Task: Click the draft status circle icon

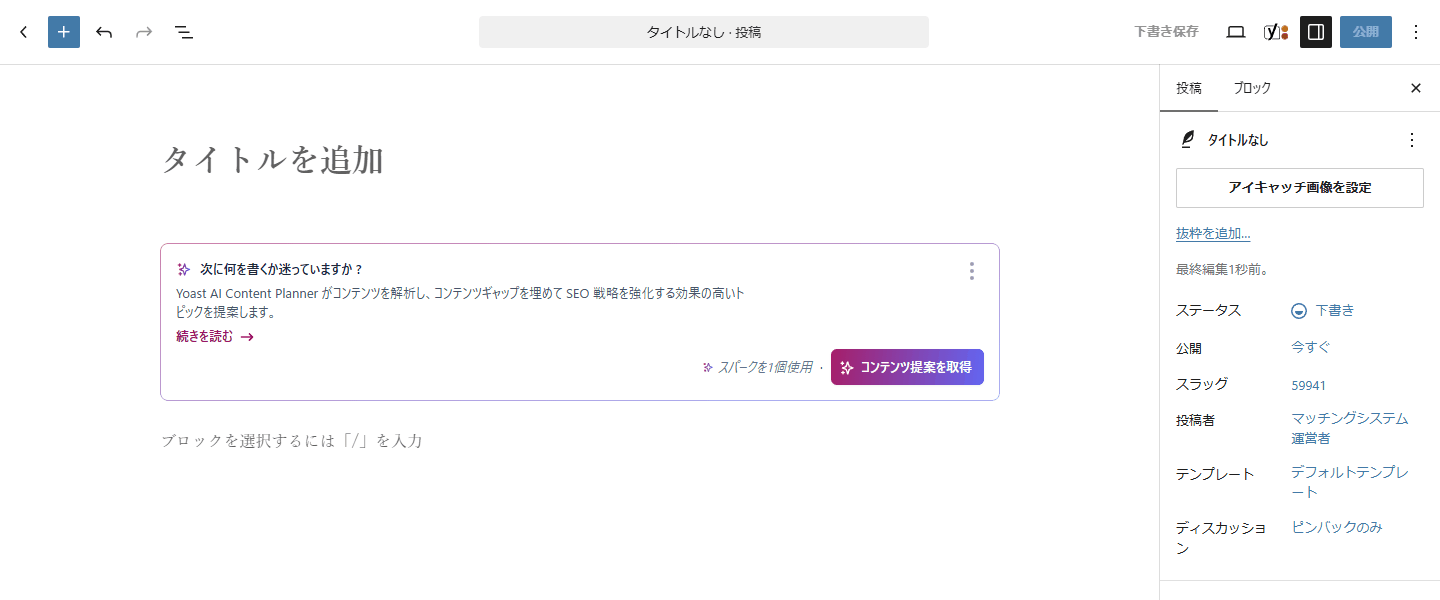Action: tap(1299, 311)
